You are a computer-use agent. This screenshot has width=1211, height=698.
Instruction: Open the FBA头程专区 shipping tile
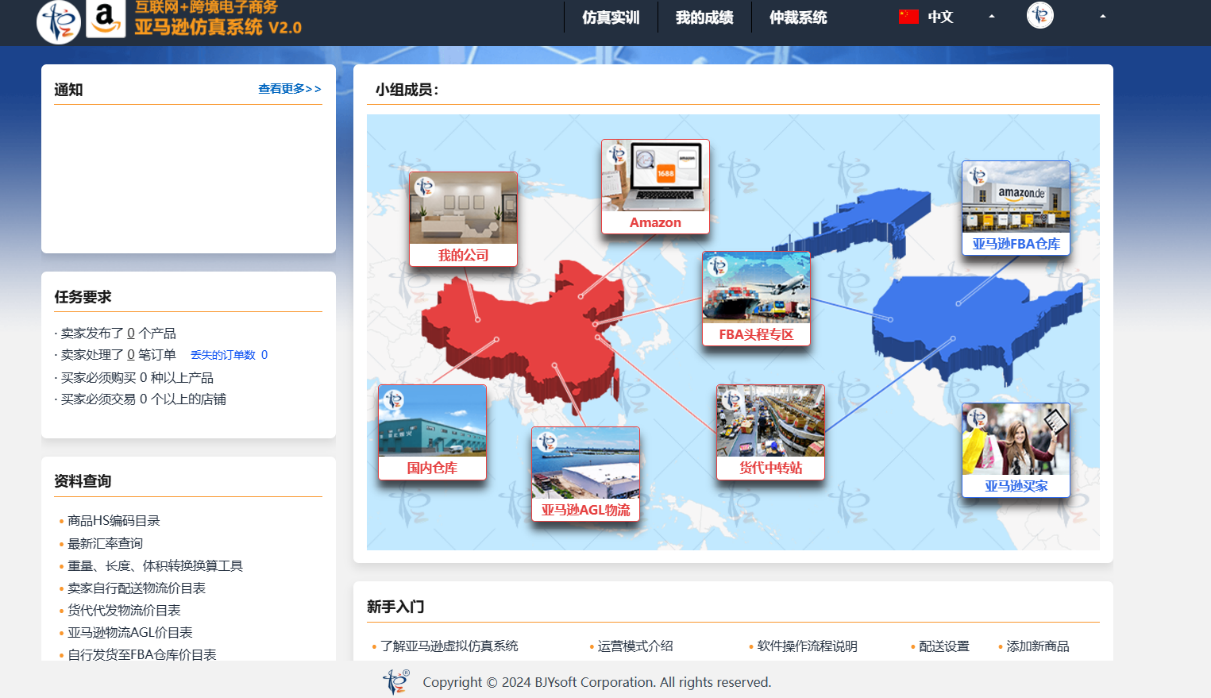(x=756, y=298)
